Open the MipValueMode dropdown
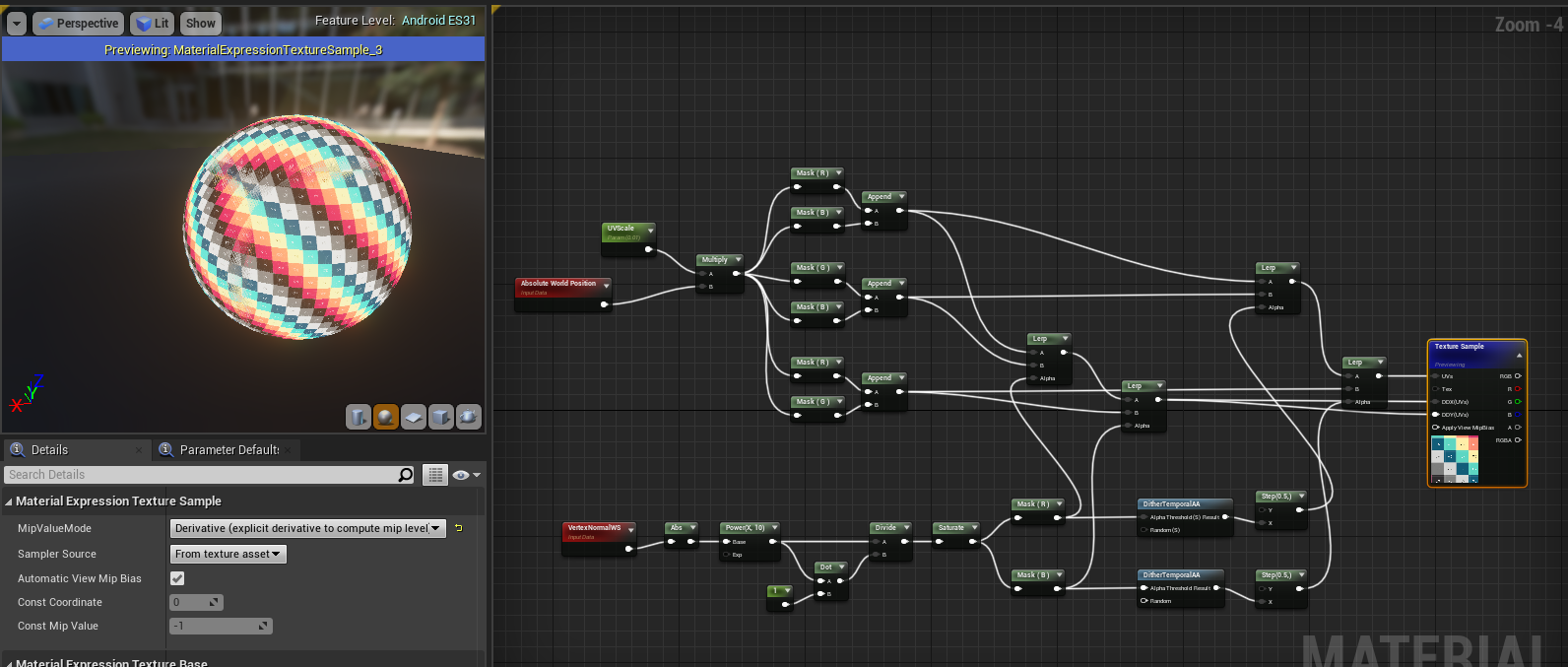 [307, 529]
